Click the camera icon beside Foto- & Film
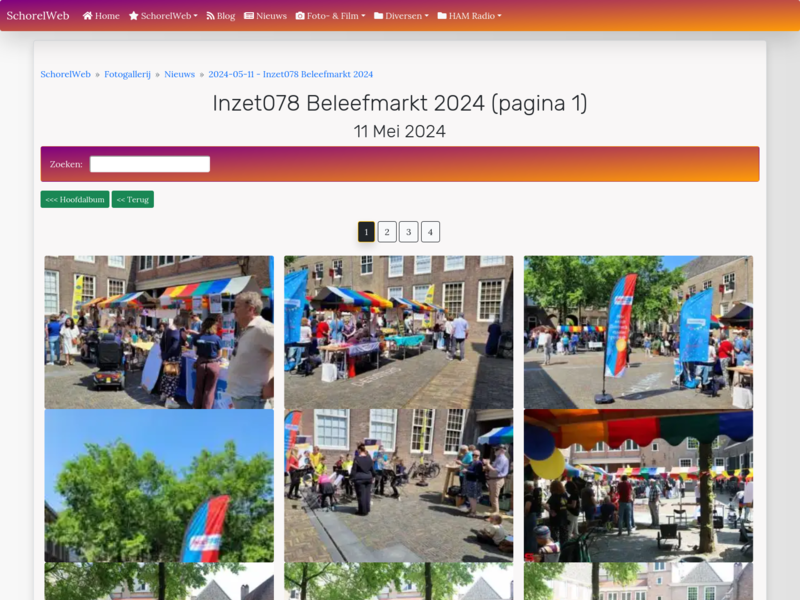800x600 pixels. 300,16
